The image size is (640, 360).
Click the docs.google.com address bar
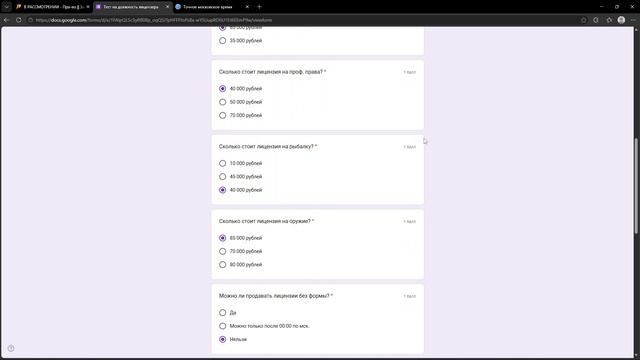pyautogui.click(x=302, y=20)
